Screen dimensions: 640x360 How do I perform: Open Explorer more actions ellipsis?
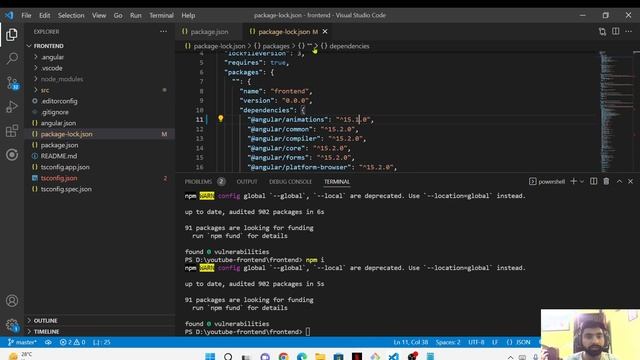click(x=163, y=31)
